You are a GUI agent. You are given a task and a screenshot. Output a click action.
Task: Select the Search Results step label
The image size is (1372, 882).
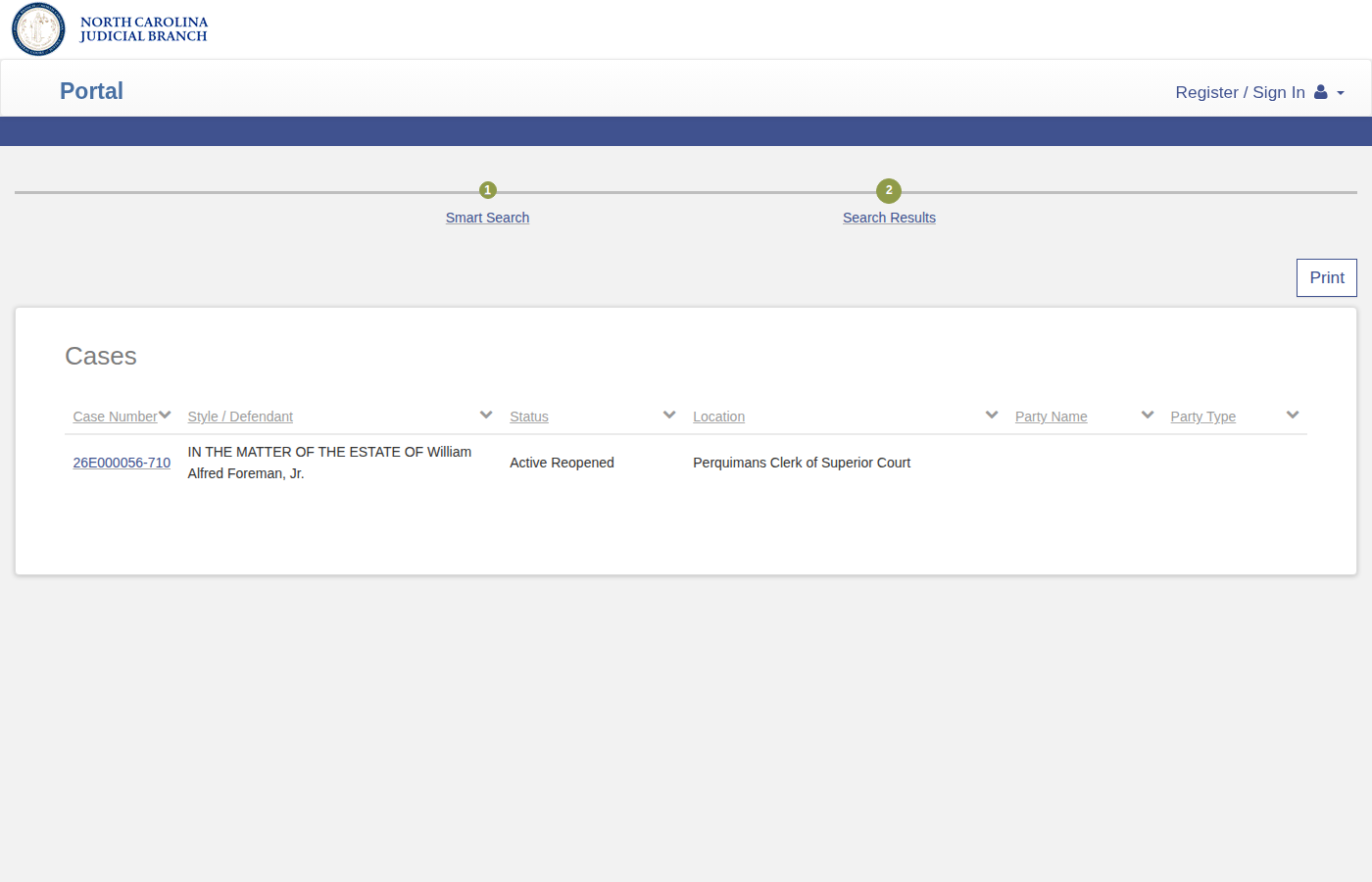(x=888, y=217)
